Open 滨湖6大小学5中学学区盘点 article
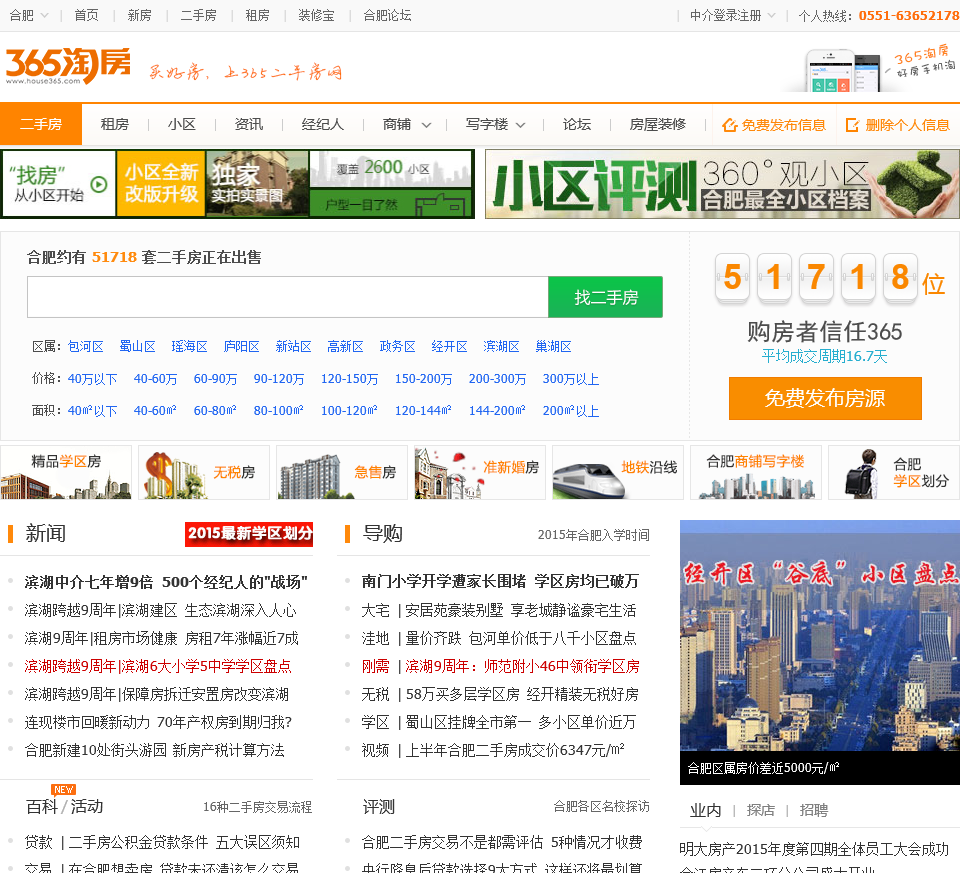Viewport: 960px width, 873px height. point(158,666)
